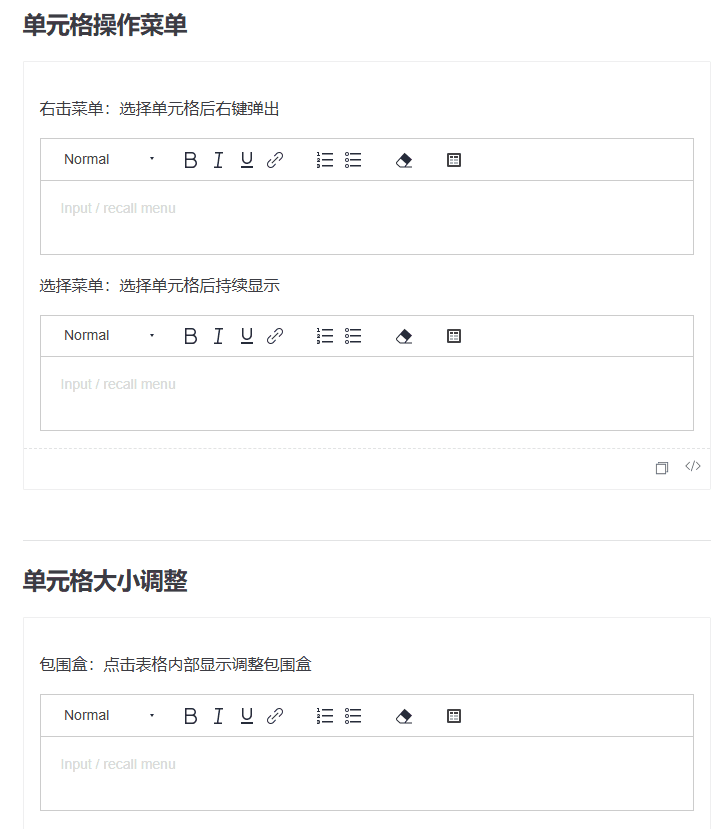Toggle Italic in the bounding-box editor
Viewport: 725px width, 829px height.
(x=218, y=716)
